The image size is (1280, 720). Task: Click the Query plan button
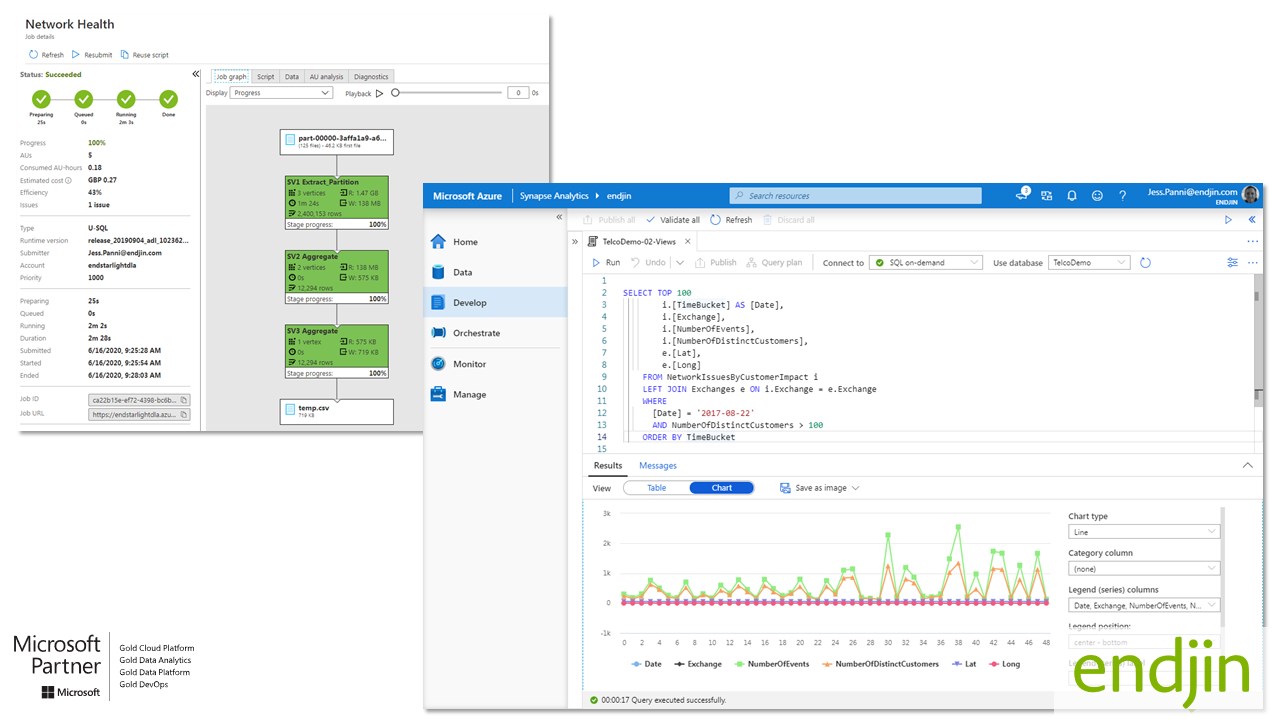click(x=774, y=263)
